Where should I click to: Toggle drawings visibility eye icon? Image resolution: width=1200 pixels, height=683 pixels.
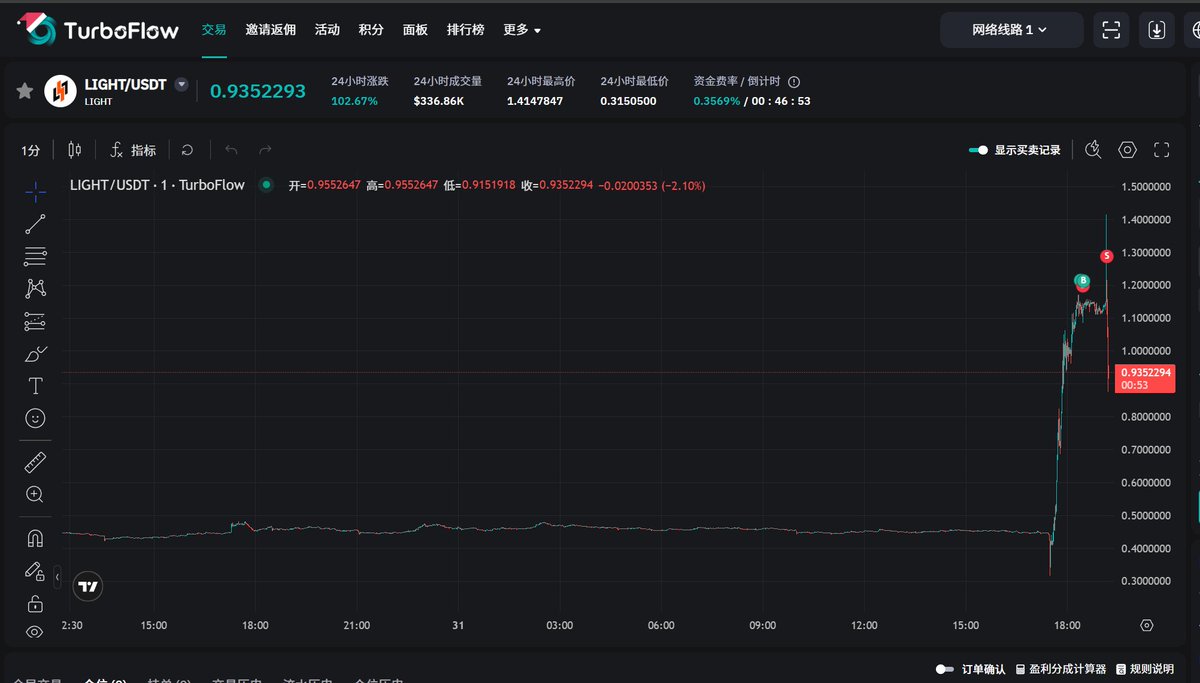tap(35, 632)
